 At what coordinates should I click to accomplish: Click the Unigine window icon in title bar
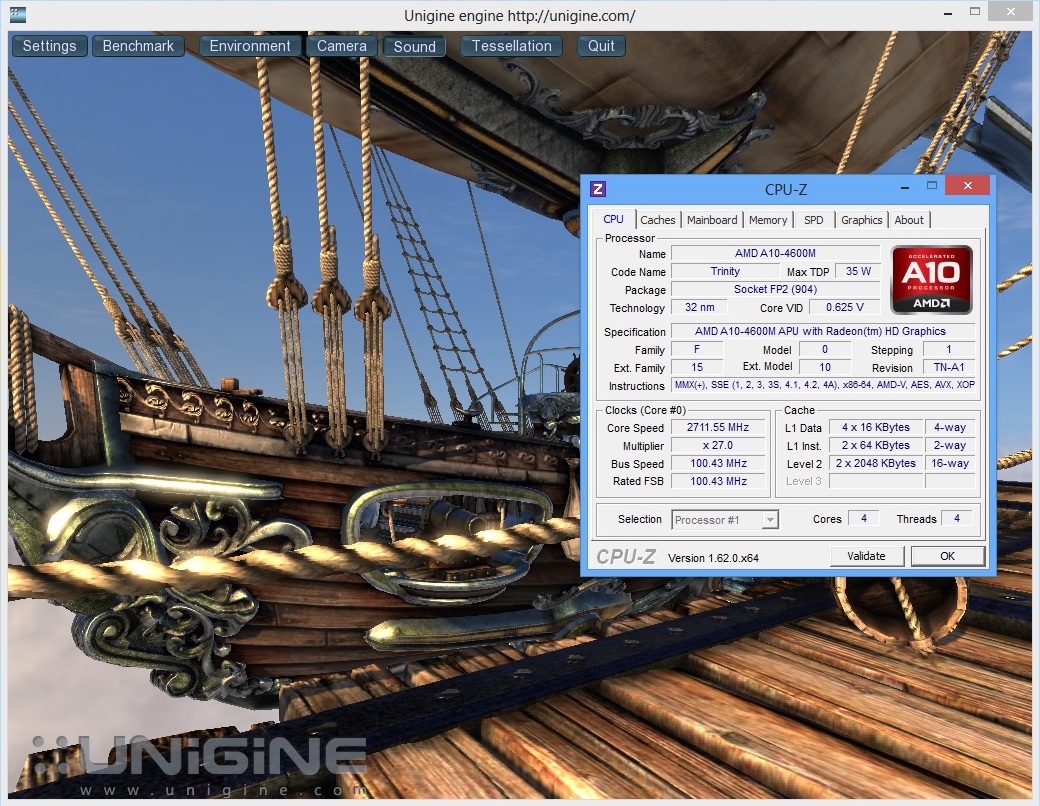click(x=18, y=15)
